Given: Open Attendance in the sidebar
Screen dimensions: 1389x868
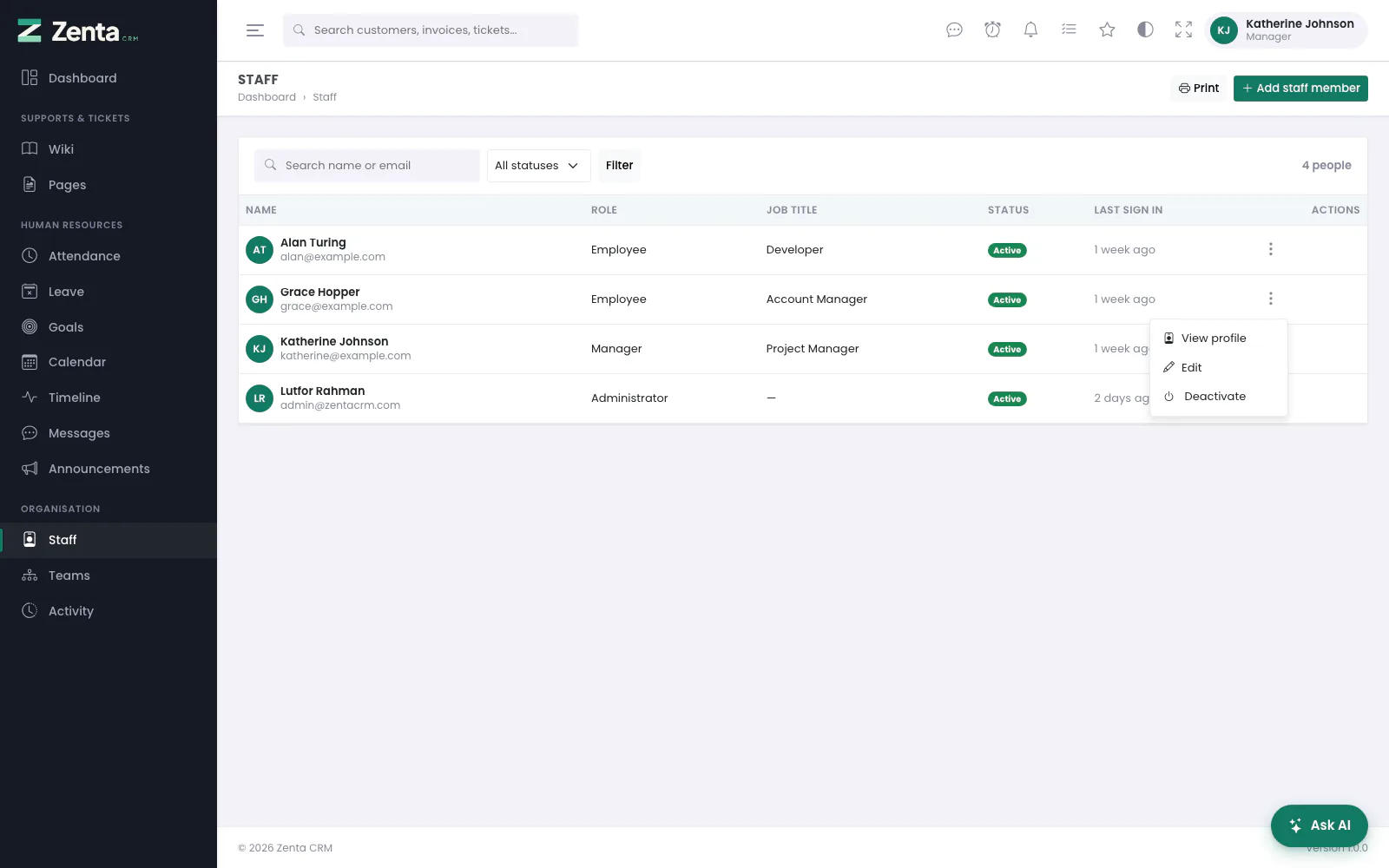Looking at the screenshot, I should (x=109, y=256).
